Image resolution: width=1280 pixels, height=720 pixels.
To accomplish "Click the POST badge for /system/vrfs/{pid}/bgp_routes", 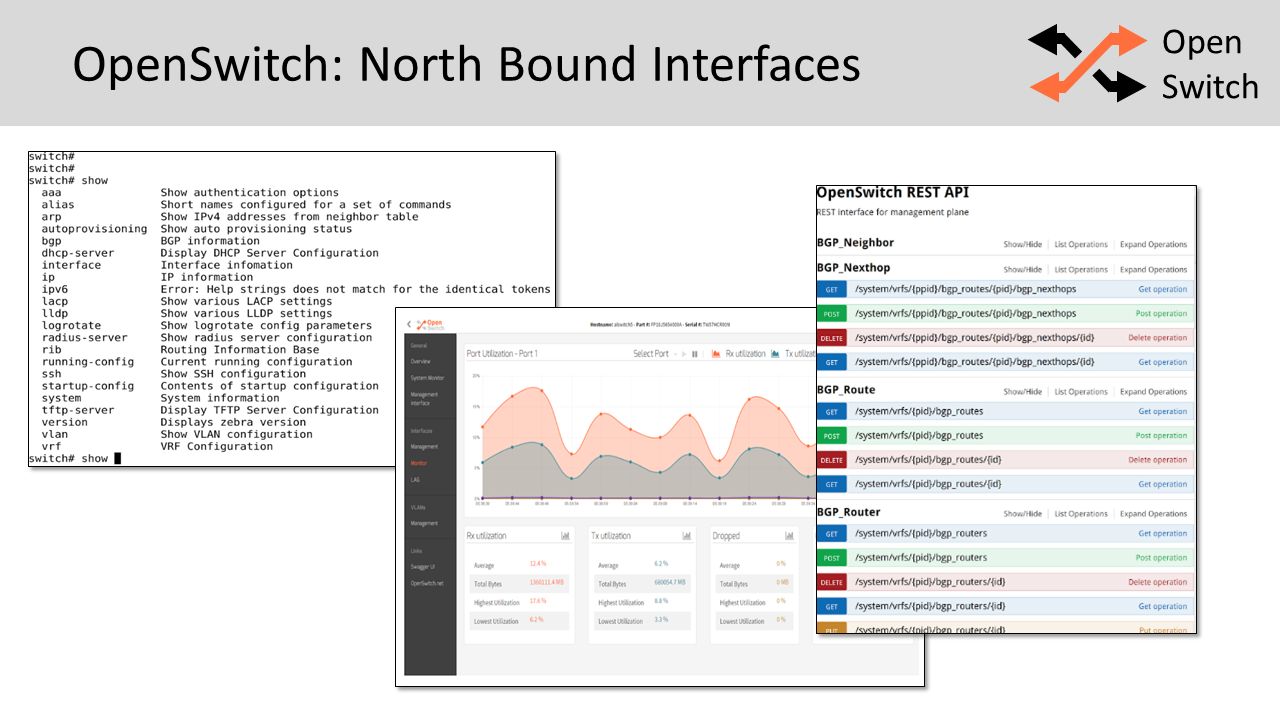I will [x=831, y=436].
